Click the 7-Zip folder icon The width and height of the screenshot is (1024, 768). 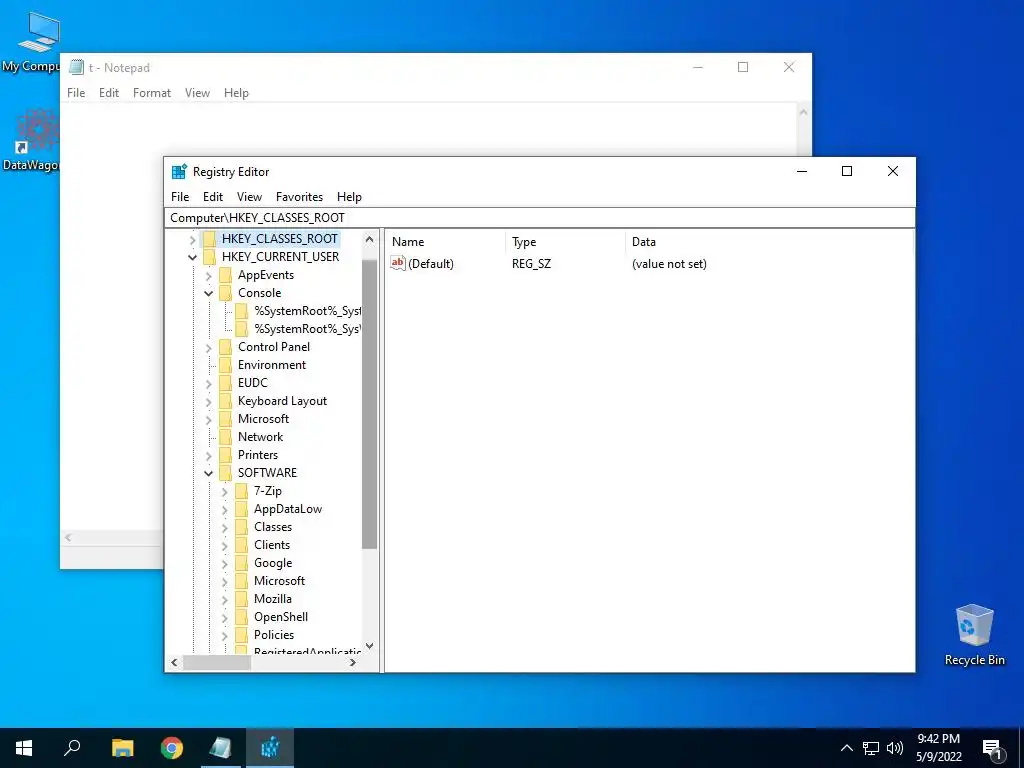(x=242, y=490)
